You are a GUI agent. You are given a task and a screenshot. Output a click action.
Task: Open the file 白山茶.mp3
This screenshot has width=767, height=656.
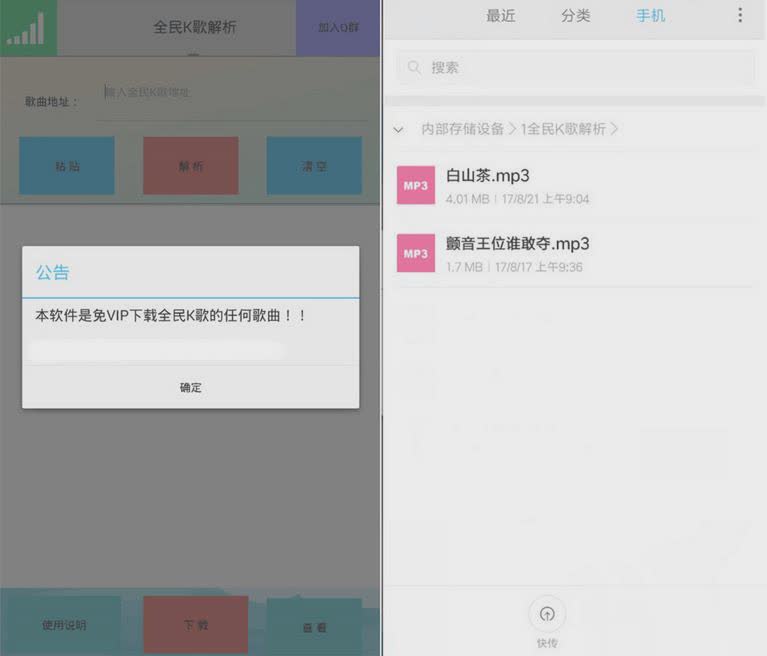click(x=575, y=185)
